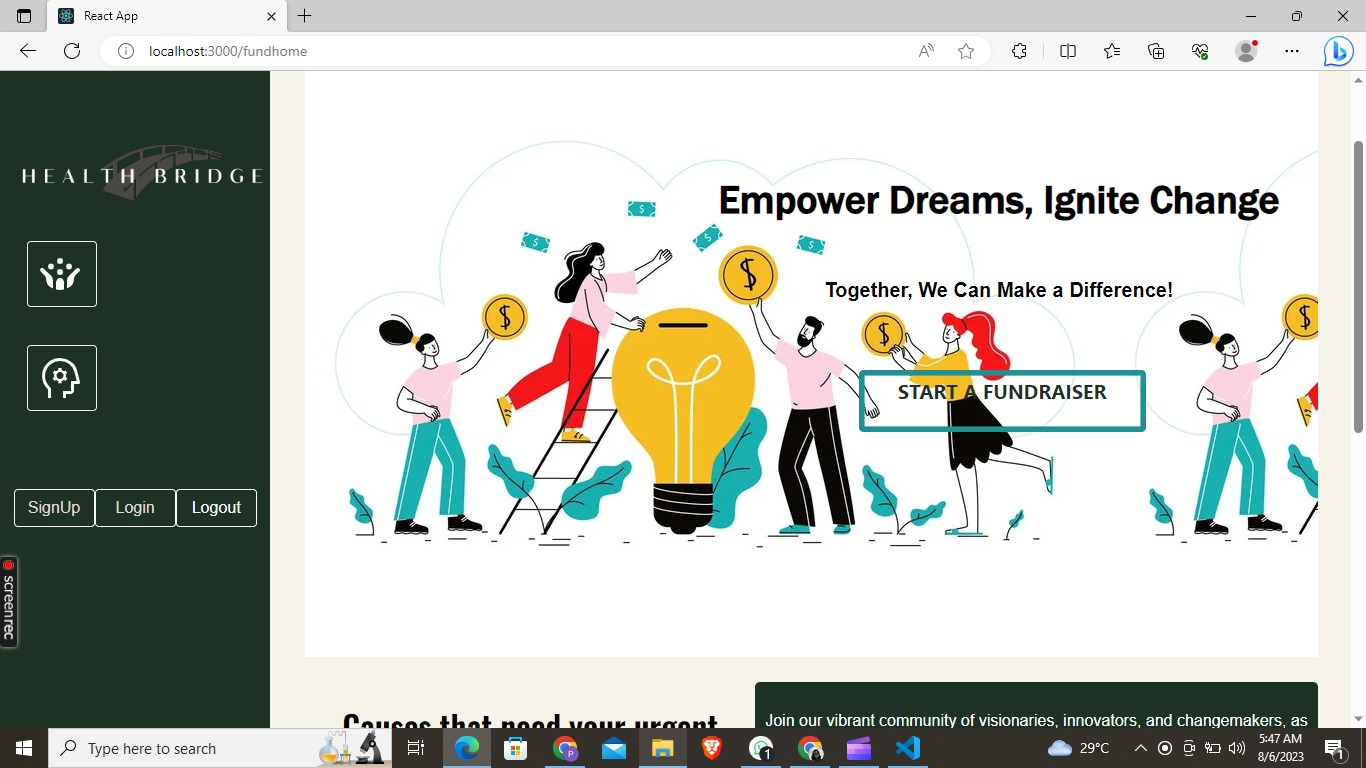Open the tab actions menu
The width and height of the screenshot is (1366, 768).
(24, 16)
